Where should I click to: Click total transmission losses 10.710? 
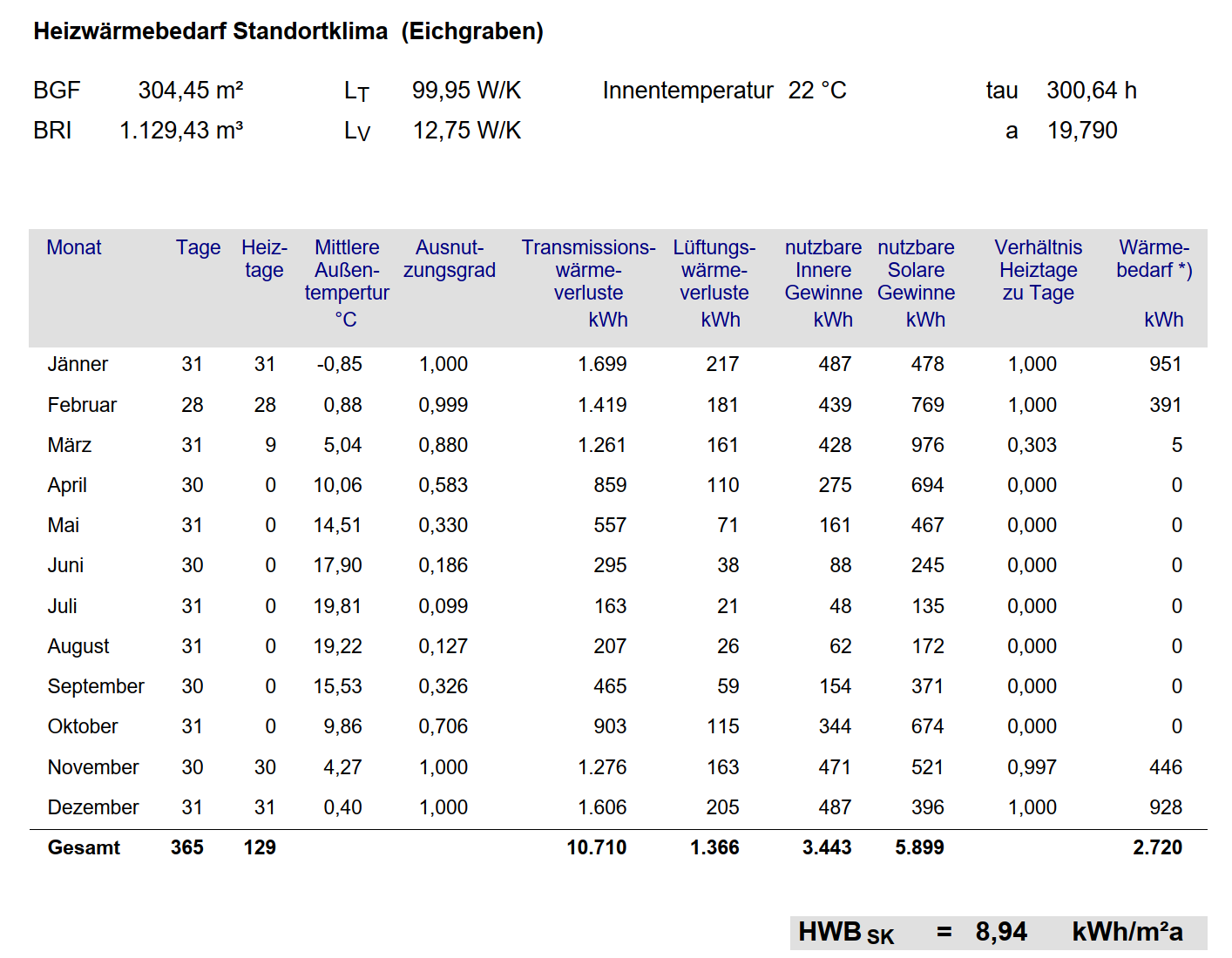click(597, 847)
